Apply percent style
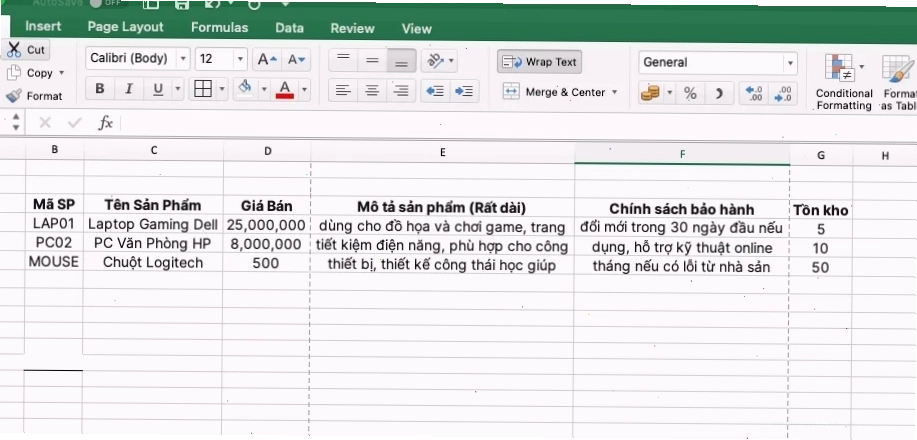Image resolution: width=917 pixels, height=440 pixels. coord(690,93)
